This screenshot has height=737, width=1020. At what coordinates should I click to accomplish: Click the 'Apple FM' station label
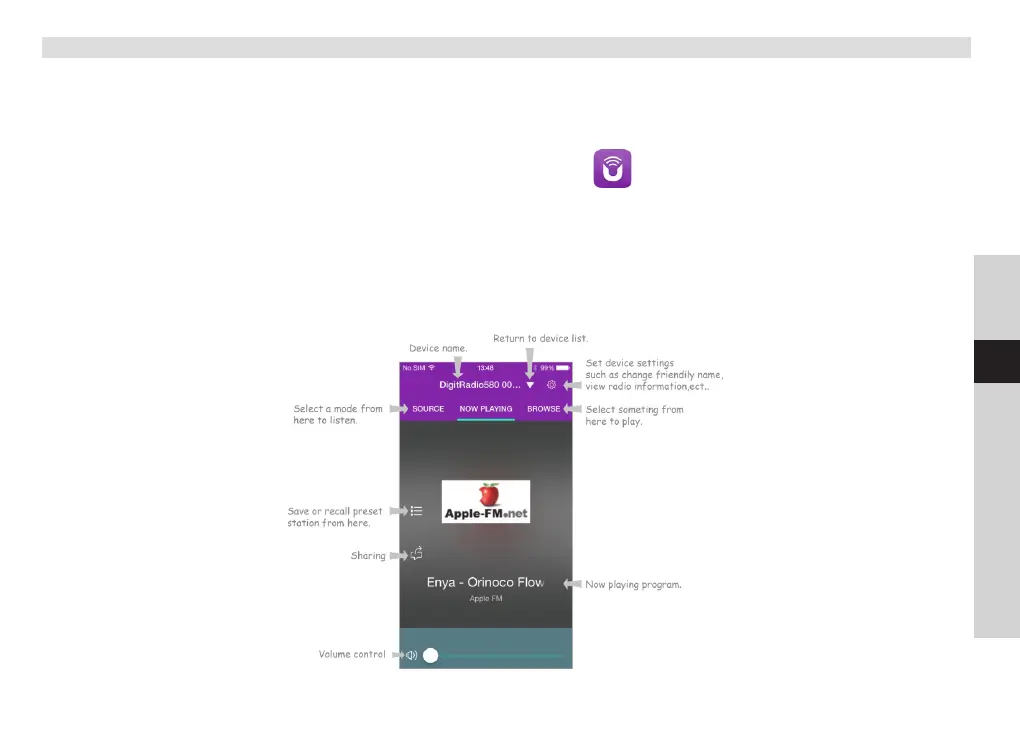pyautogui.click(x=486, y=598)
